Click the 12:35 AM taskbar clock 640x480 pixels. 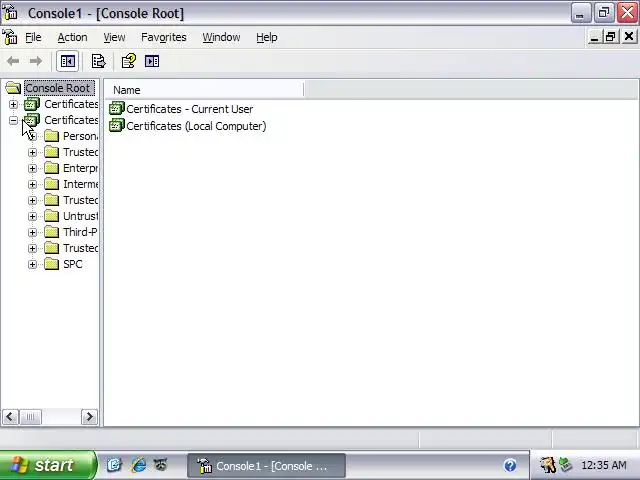point(604,465)
